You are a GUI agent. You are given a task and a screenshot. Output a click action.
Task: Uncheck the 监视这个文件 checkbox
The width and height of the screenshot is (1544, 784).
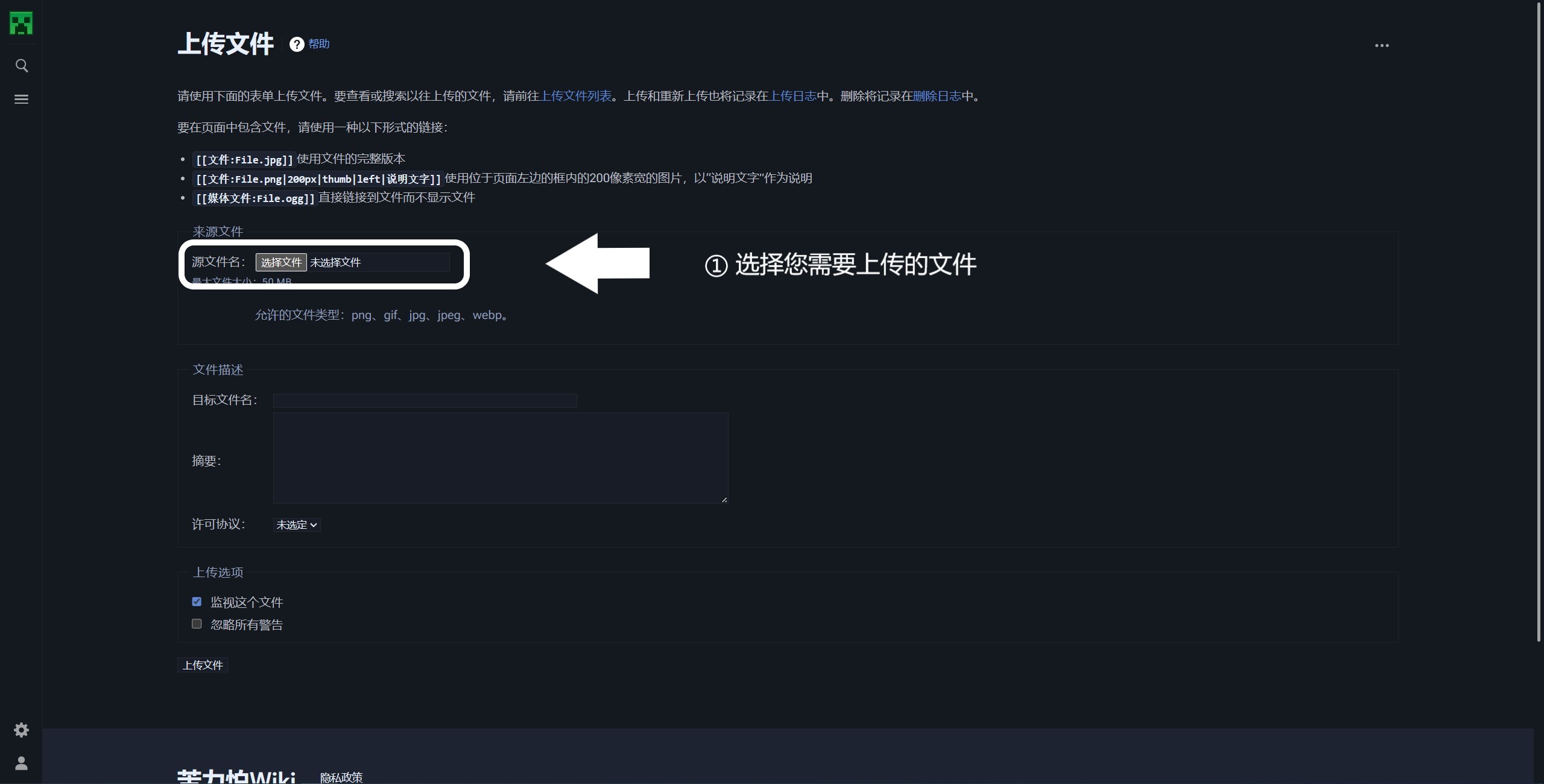197,602
